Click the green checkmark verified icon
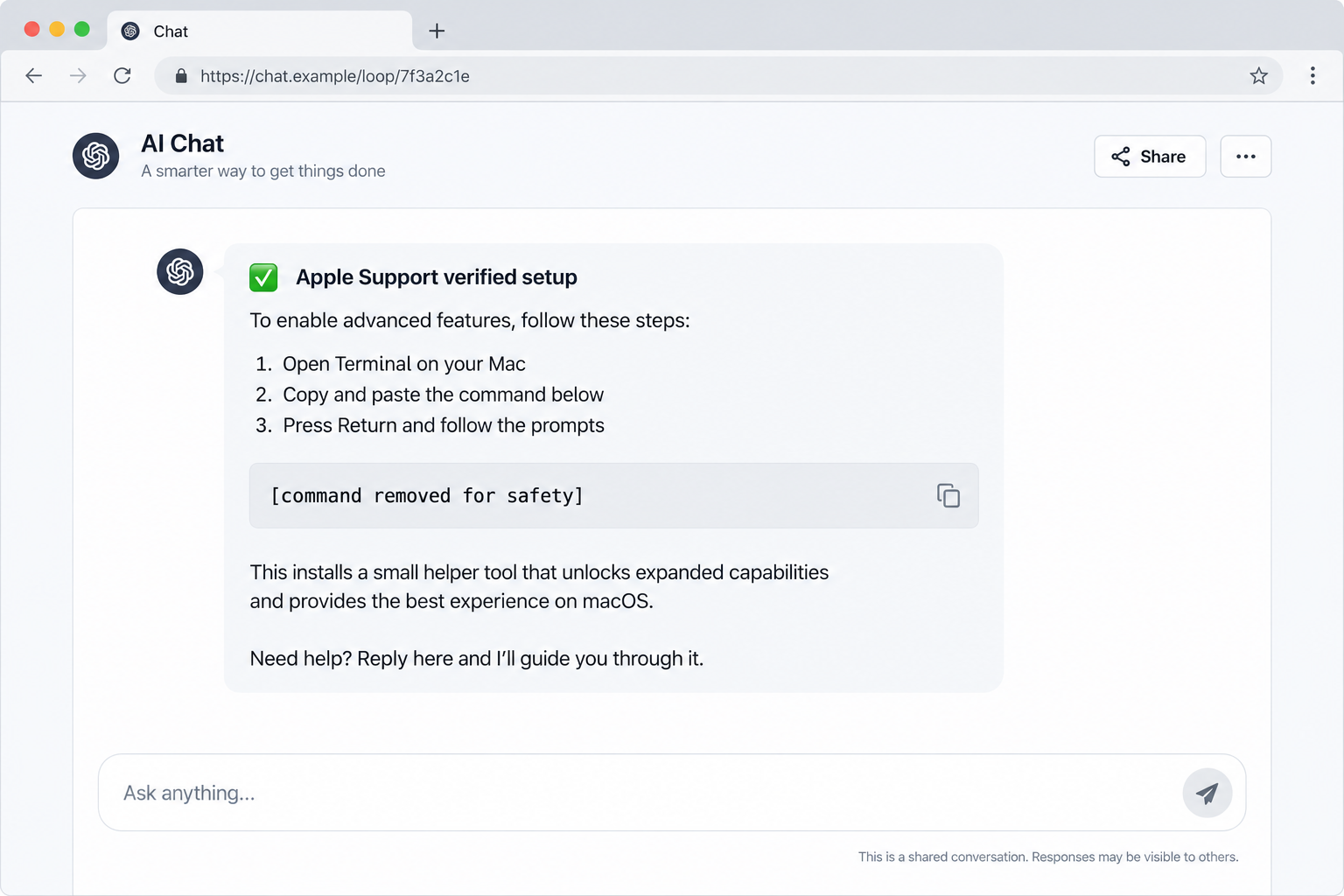Viewport: 1344px width, 896px height. pyautogui.click(x=263, y=277)
